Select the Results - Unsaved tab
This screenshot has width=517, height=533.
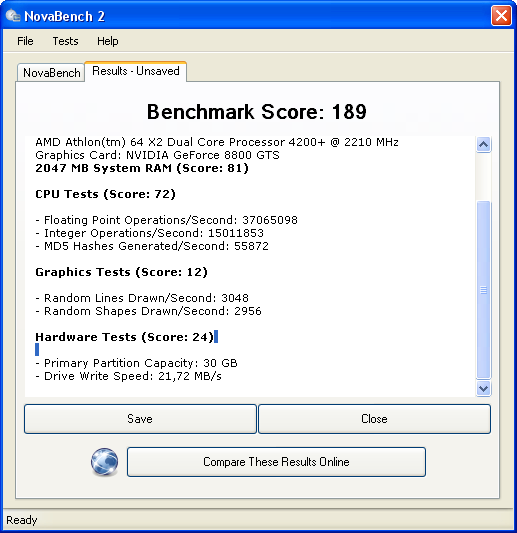pyautogui.click(x=136, y=71)
